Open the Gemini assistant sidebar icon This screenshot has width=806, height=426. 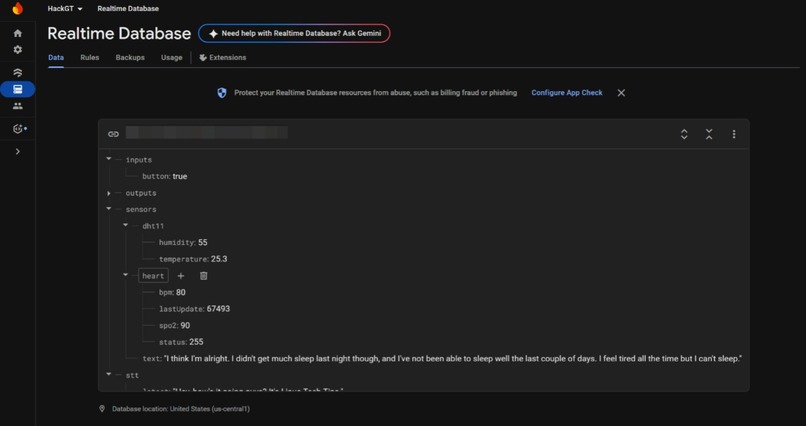coord(19,129)
